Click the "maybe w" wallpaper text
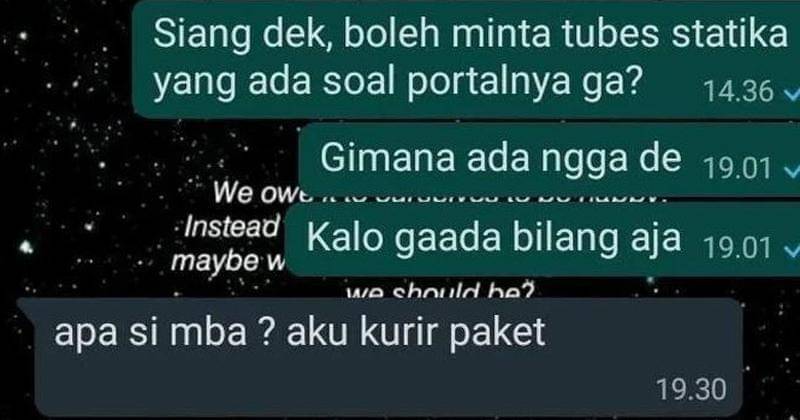 229,261
